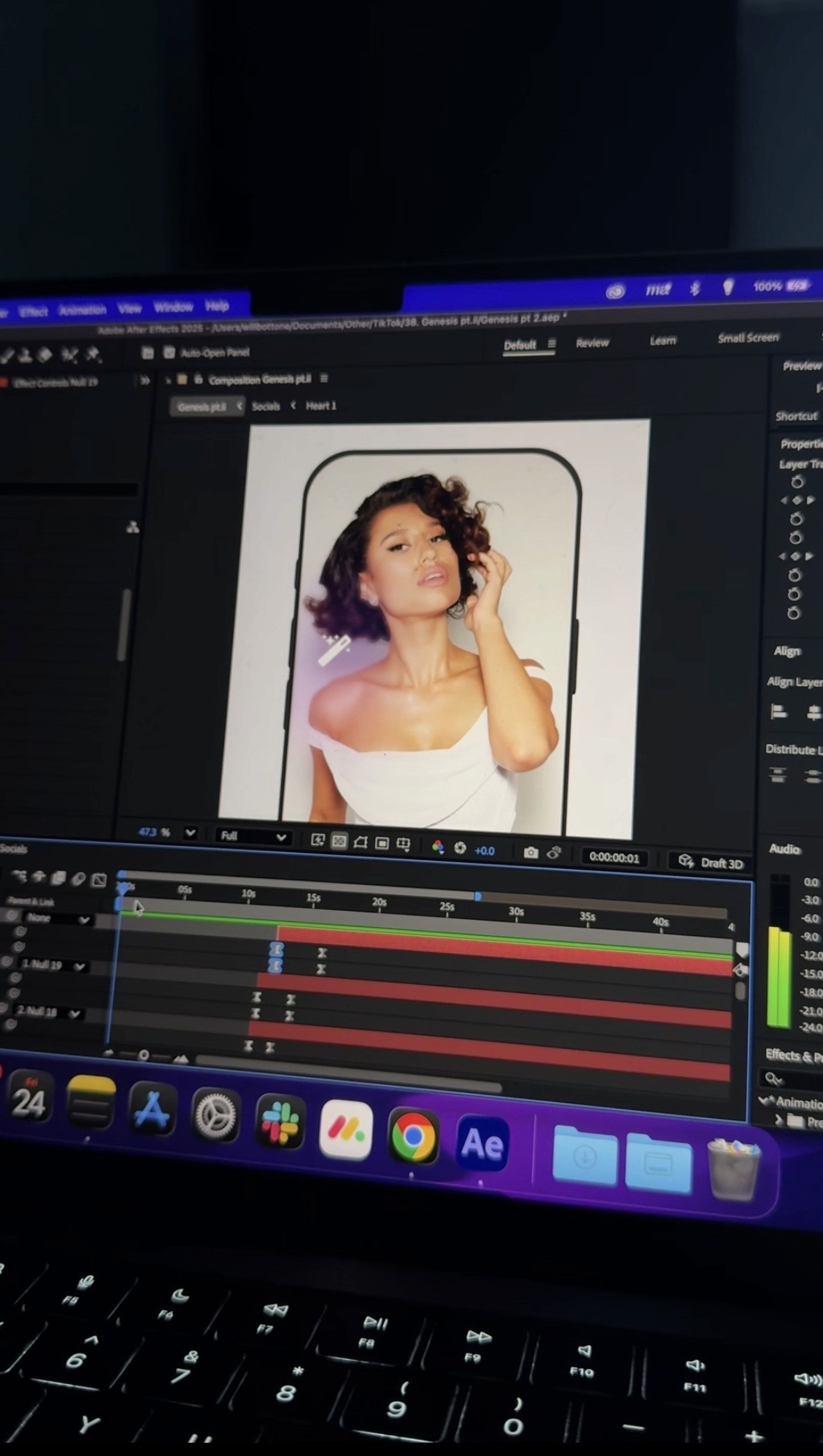Switch to the Small Screen workspace

point(748,338)
